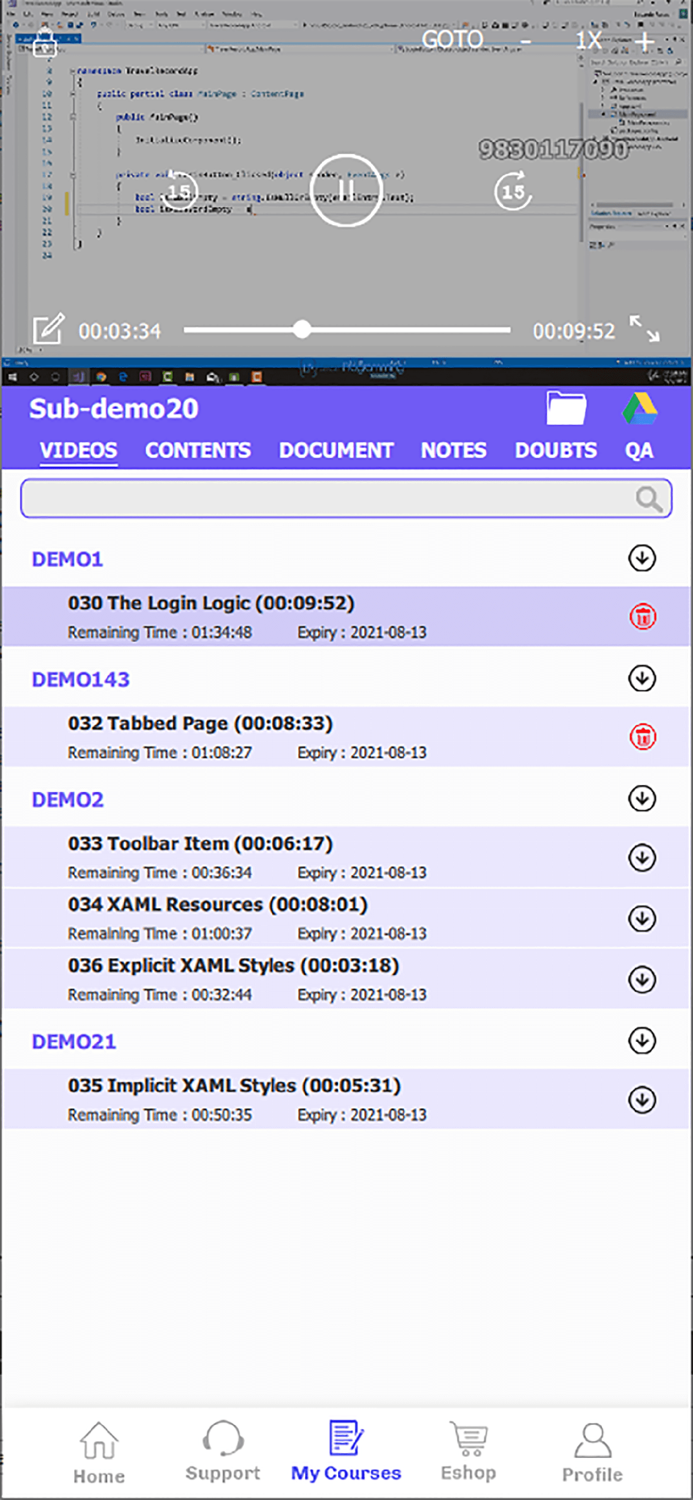Viewport: 693px width, 1500px height.
Task: Download all of DEMO21 section
Action: point(642,1040)
